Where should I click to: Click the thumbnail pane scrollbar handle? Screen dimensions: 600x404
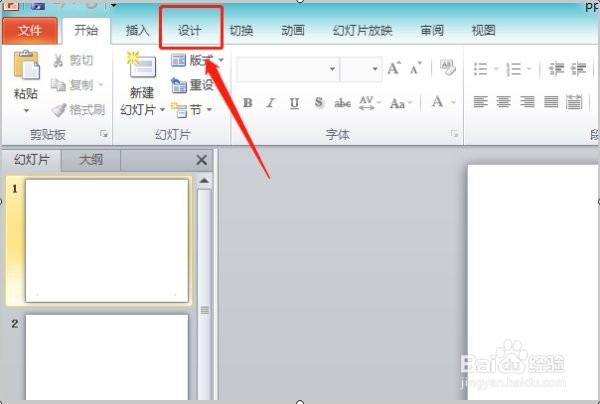(x=204, y=310)
